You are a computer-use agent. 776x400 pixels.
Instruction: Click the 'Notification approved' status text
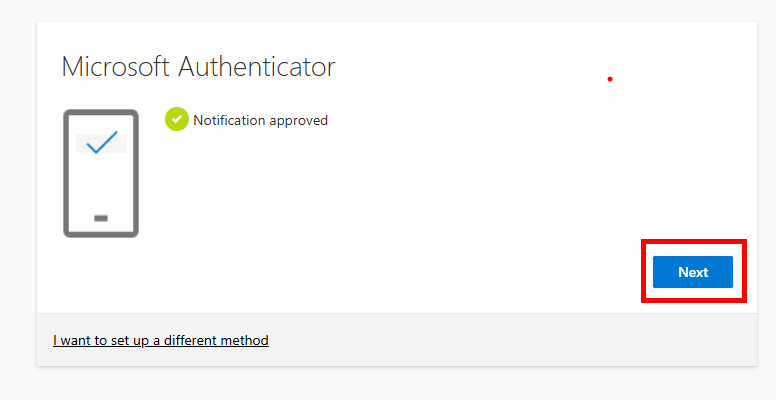coord(260,120)
